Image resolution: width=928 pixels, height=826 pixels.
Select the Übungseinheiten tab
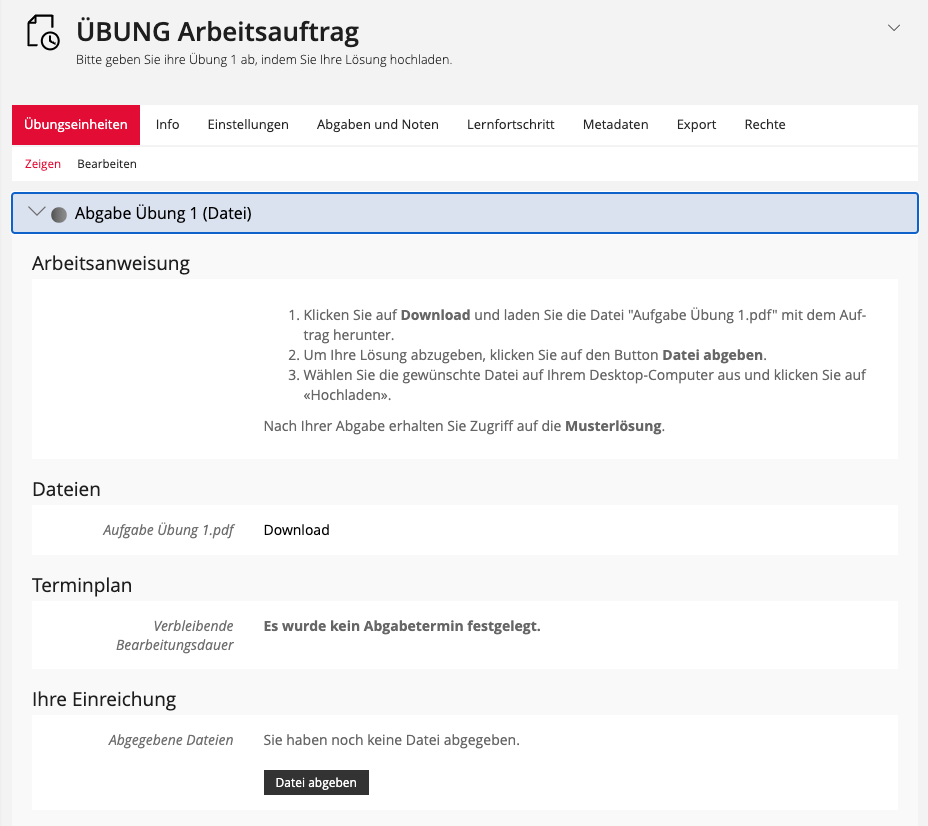[x=76, y=125]
